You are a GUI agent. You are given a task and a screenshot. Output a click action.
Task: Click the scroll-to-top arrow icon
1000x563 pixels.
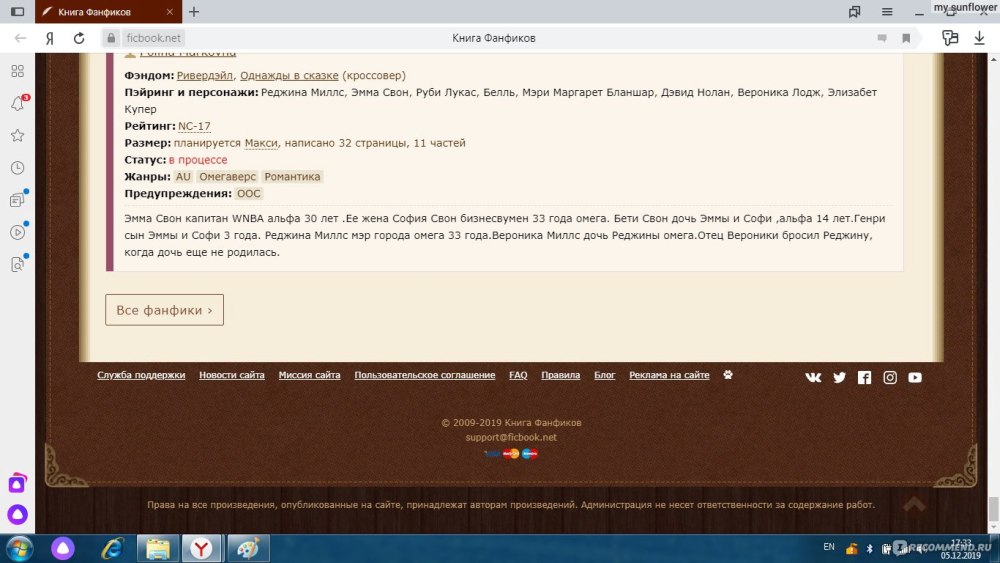914,504
